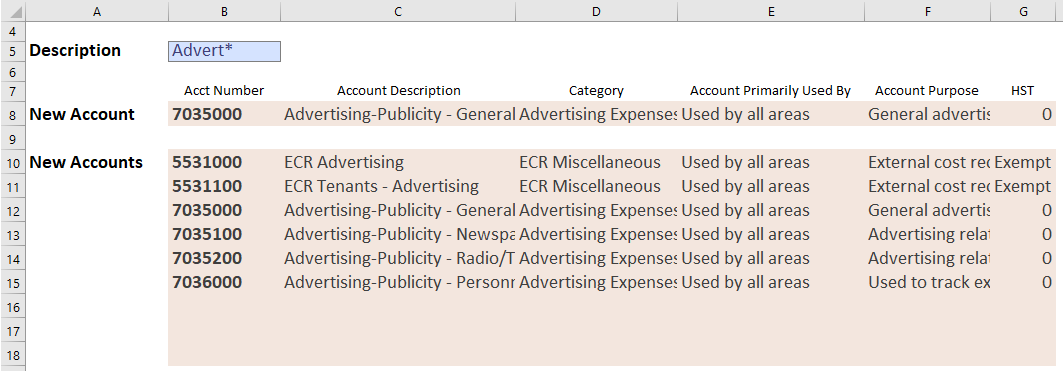Image resolution: width=1063 pixels, height=371 pixels.
Task: Click the Category column title cell
Action: (x=597, y=91)
